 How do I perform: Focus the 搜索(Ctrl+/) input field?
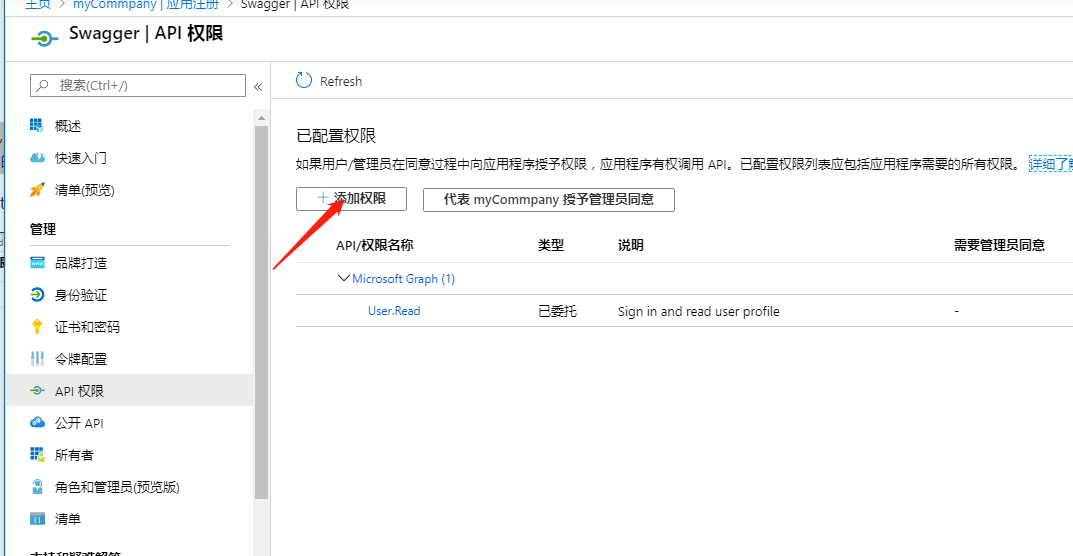[x=138, y=86]
